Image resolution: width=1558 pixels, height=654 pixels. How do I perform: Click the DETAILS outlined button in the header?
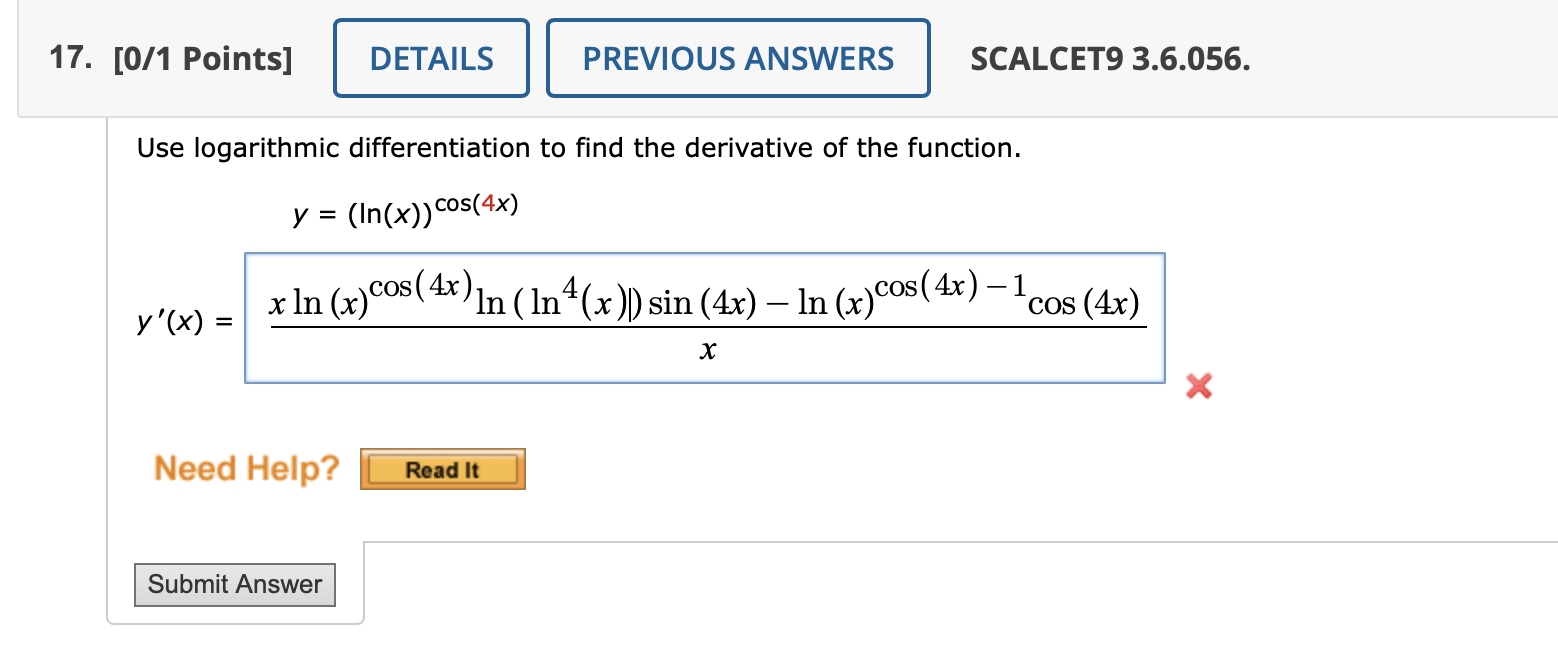[431, 58]
